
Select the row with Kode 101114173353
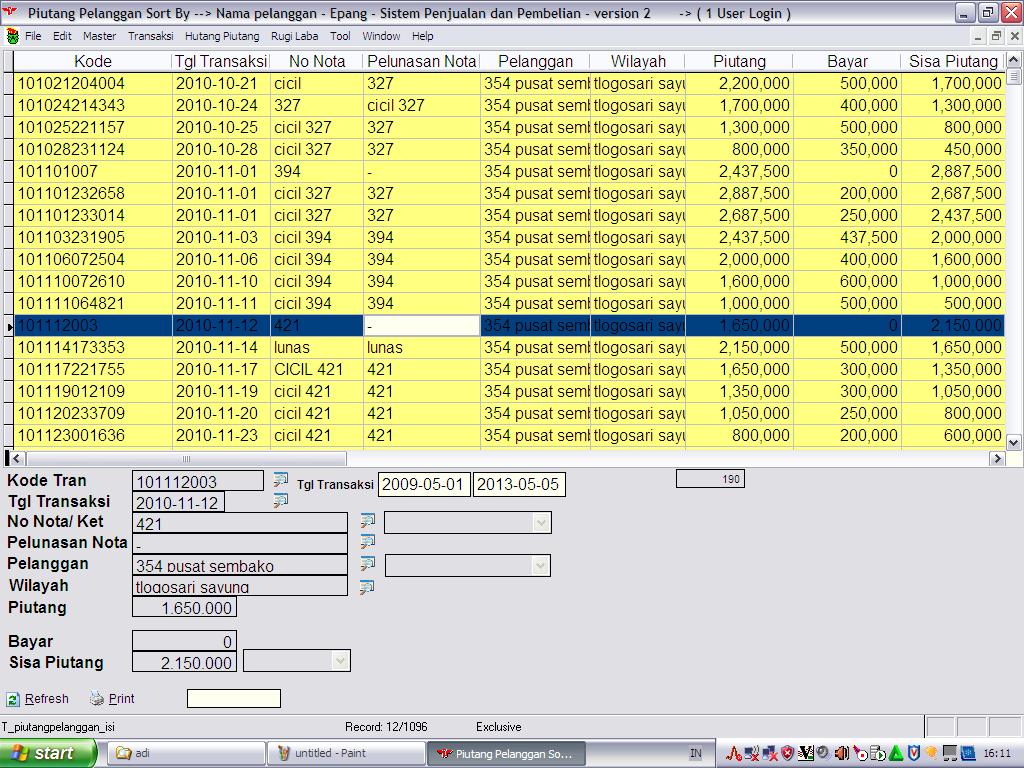point(71,348)
